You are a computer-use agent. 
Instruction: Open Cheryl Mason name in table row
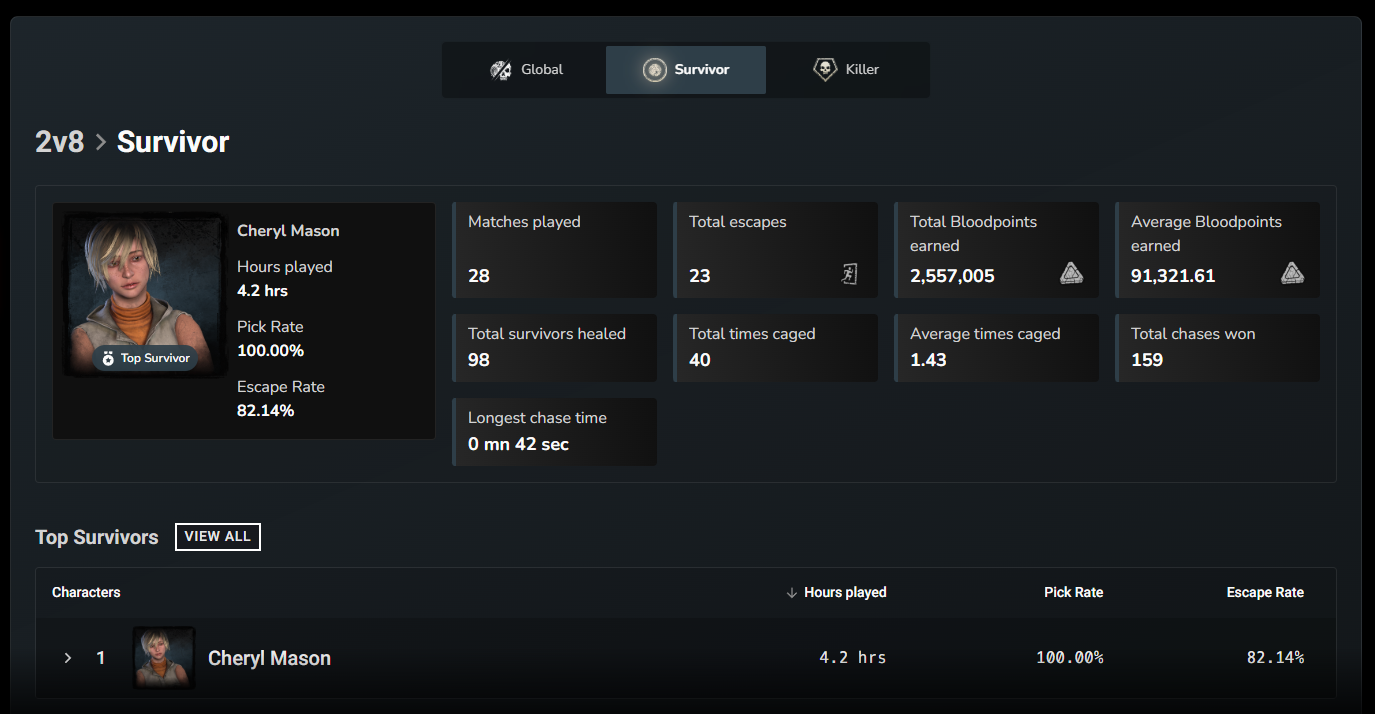pos(269,658)
